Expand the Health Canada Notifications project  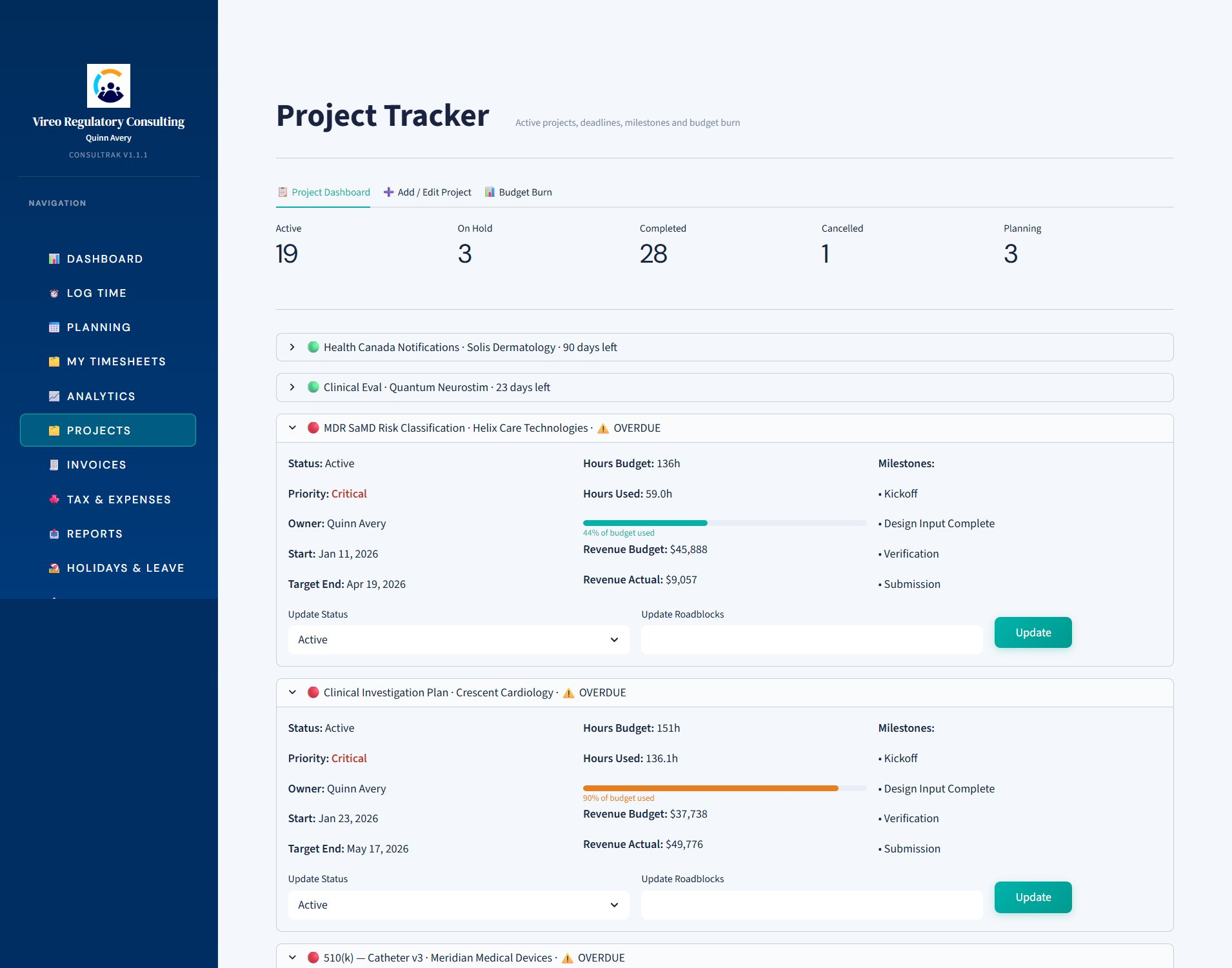(x=724, y=347)
